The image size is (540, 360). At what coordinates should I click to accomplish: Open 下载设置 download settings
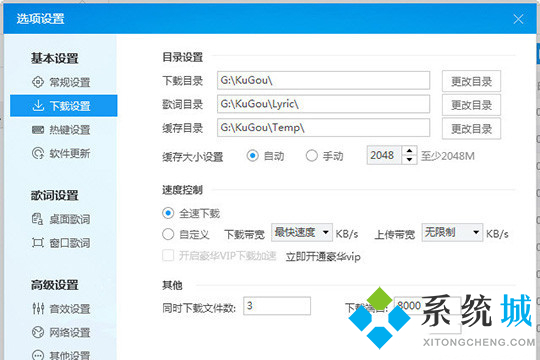coord(63,105)
